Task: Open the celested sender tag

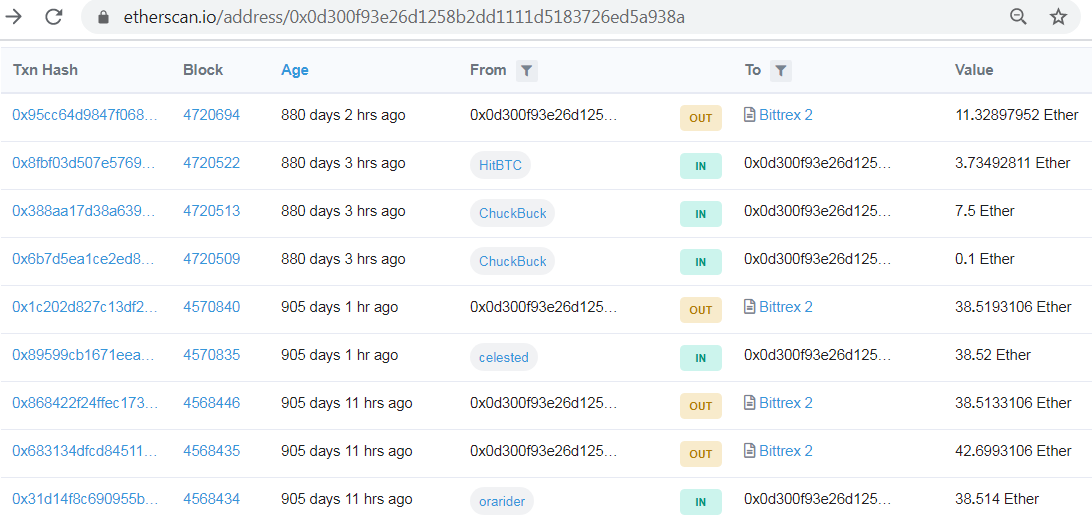Action: coord(504,358)
